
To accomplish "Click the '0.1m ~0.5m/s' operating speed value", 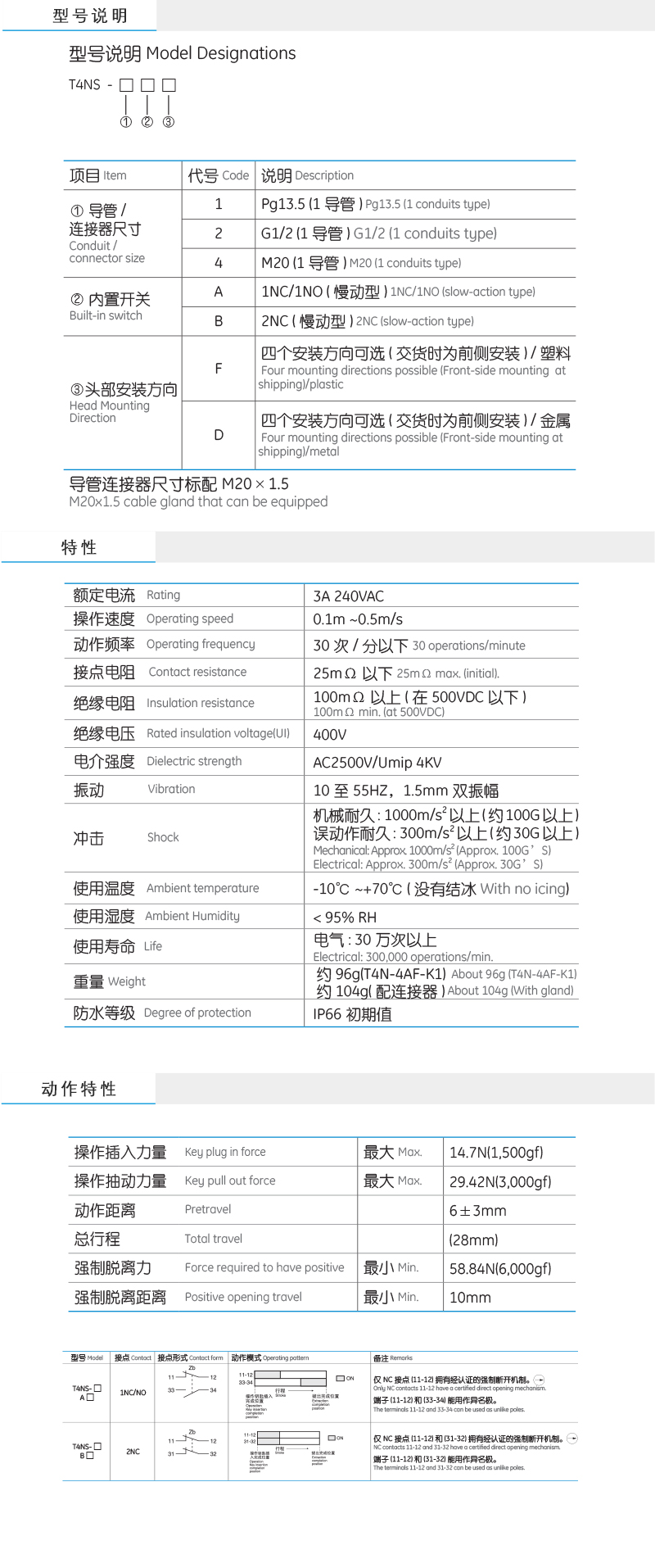I will tap(358, 619).
